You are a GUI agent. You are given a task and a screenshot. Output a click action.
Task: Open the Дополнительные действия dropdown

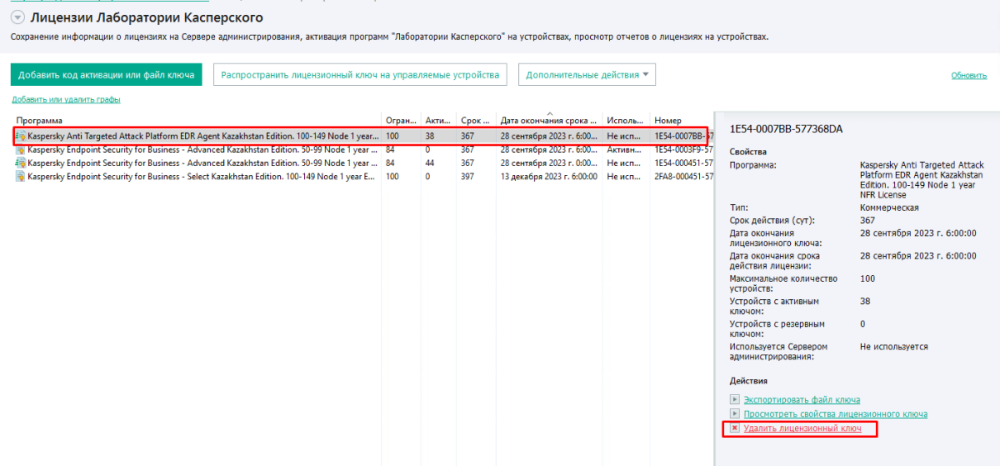[x=589, y=75]
